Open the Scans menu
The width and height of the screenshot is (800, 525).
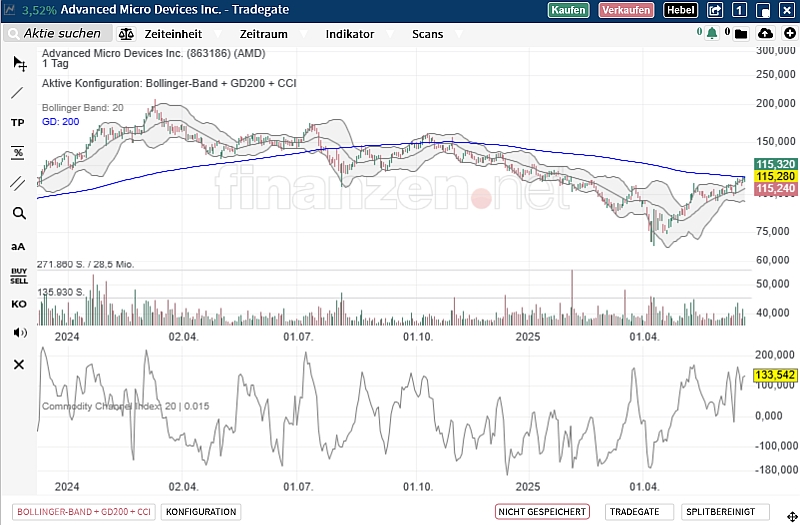(x=427, y=33)
